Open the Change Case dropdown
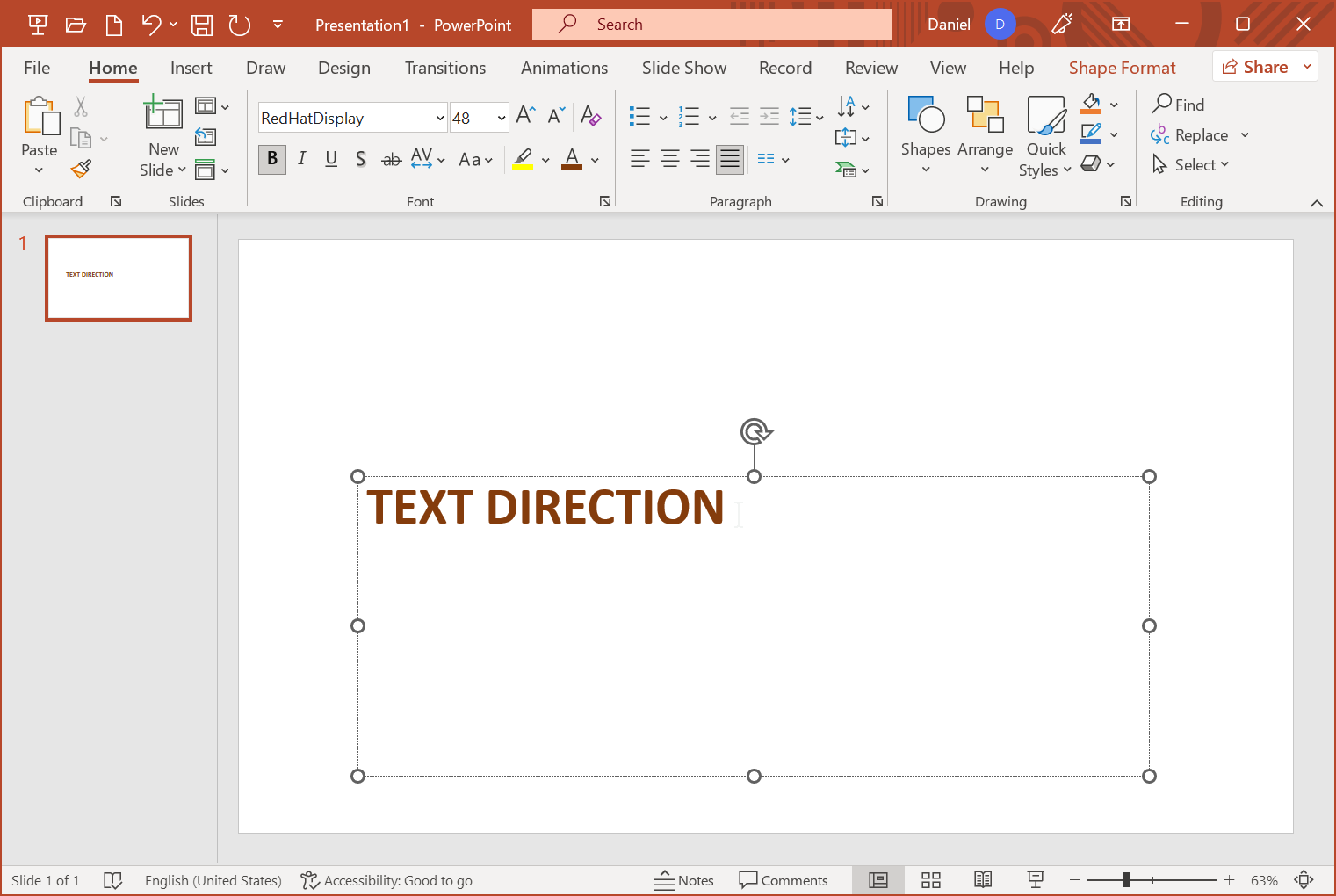Image resolution: width=1336 pixels, height=896 pixels. 476,159
